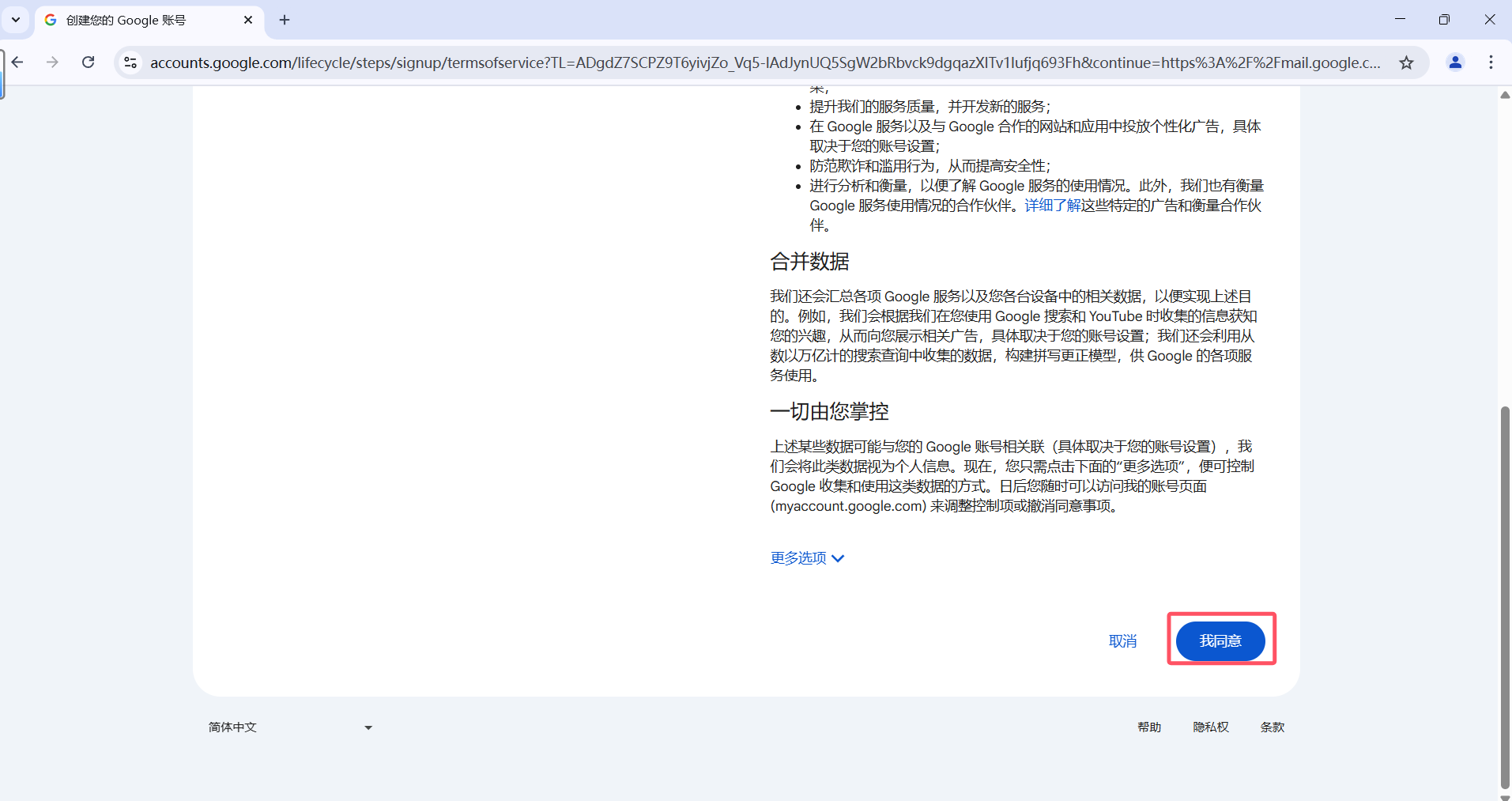The width and height of the screenshot is (1512, 801).
Task: Minimize the Chrome window
Action: tap(1400, 20)
